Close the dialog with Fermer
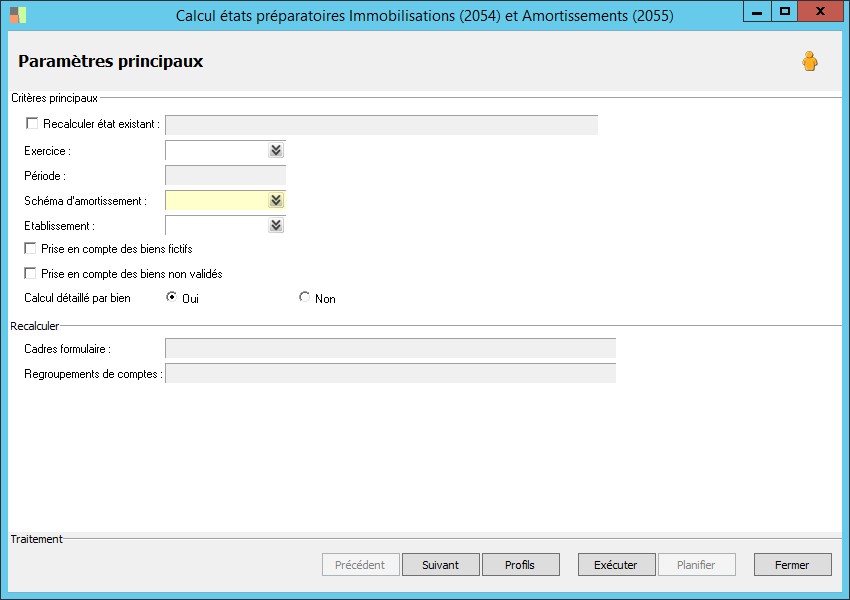The image size is (850, 600). (x=793, y=565)
